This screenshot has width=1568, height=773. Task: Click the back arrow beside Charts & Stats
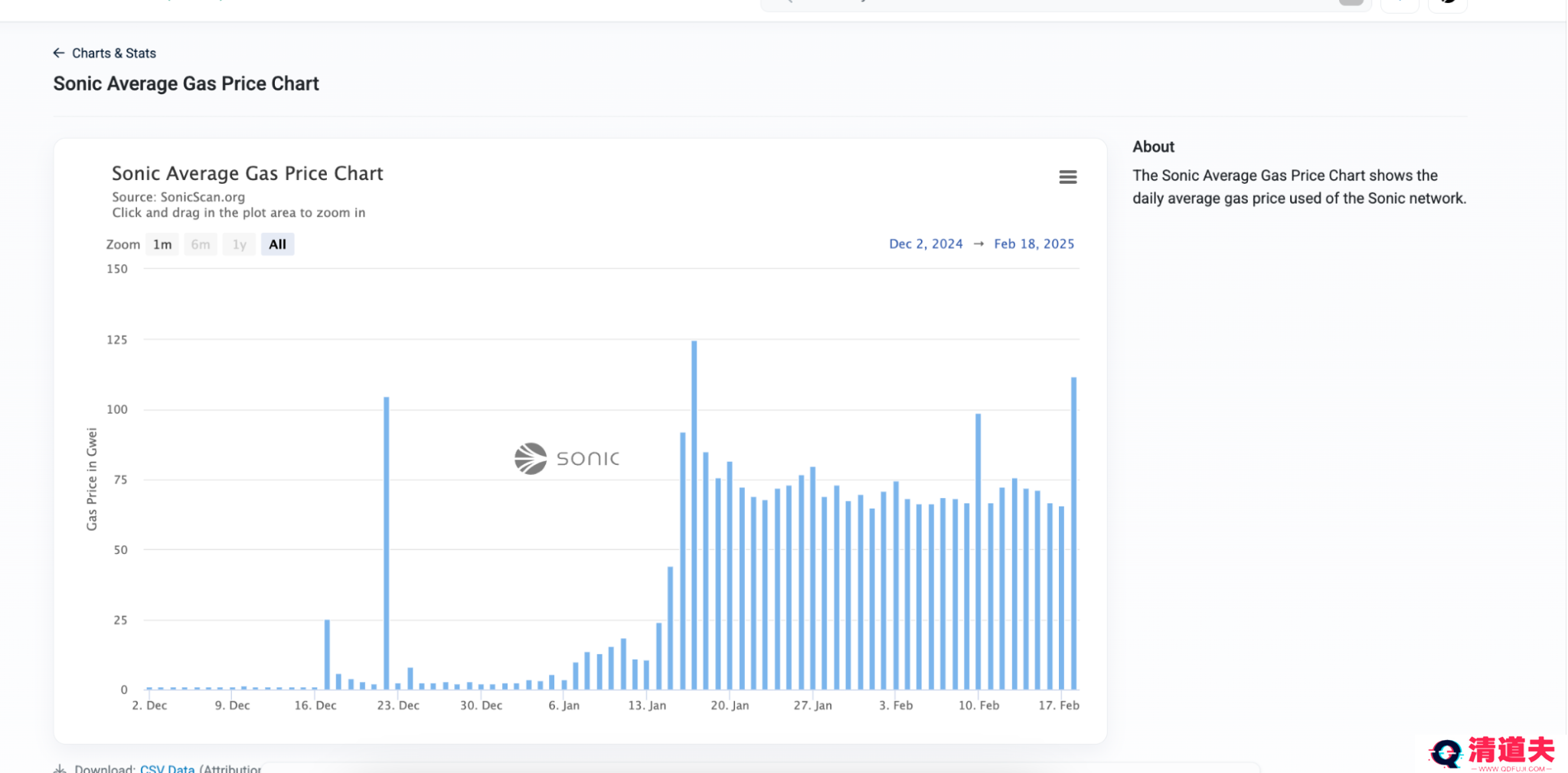click(x=59, y=53)
